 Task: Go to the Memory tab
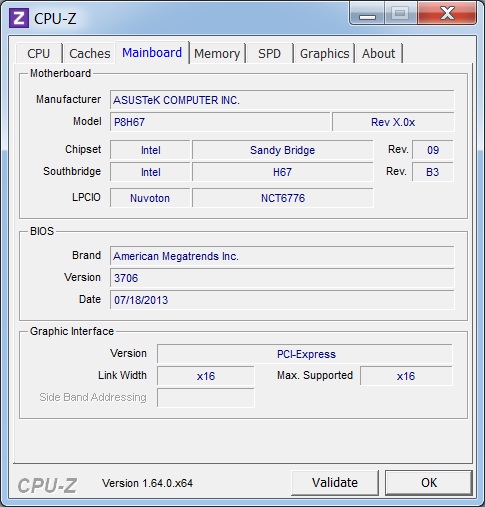(x=217, y=53)
